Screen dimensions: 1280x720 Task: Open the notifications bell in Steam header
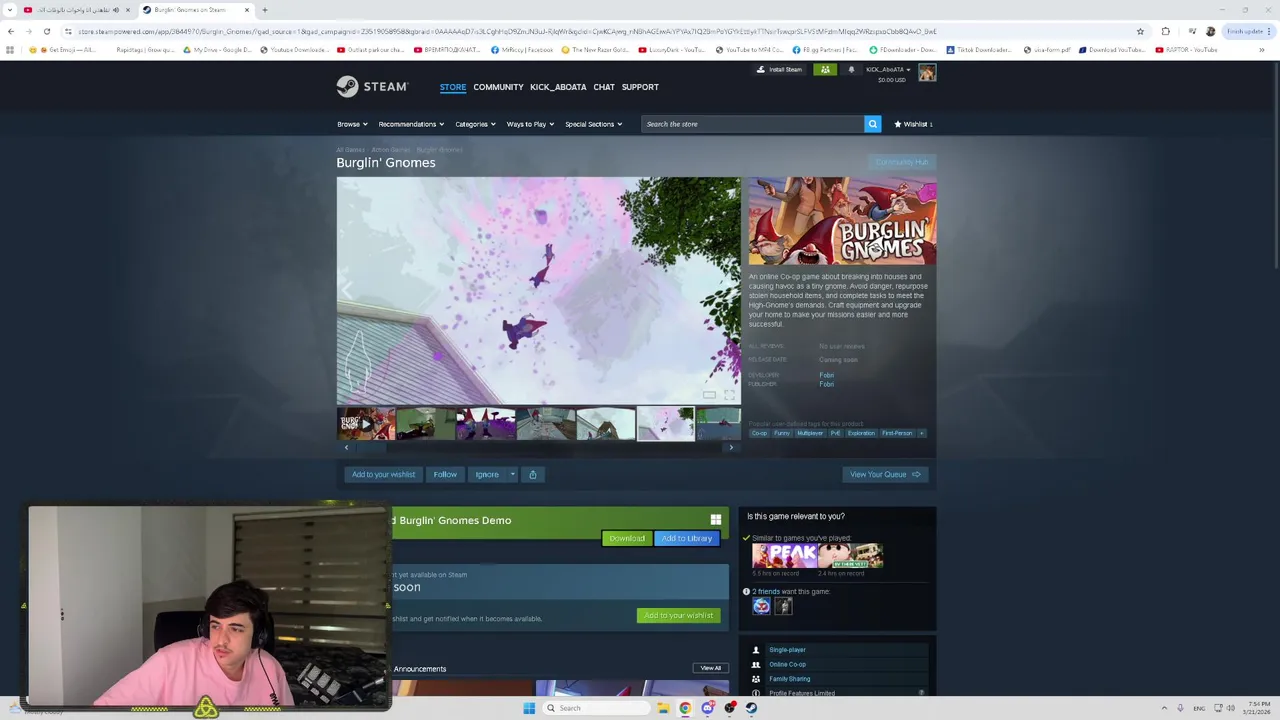pos(851,70)
